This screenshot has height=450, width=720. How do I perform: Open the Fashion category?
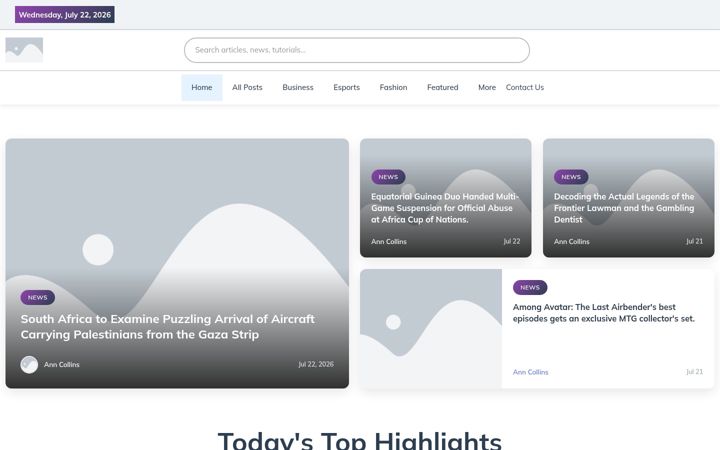click(x=393, y=87)
